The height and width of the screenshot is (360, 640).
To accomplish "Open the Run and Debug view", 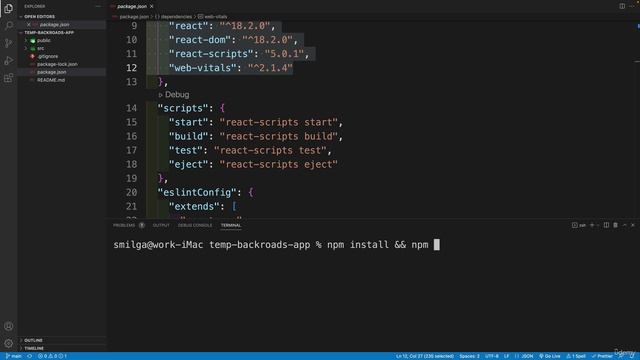I will 8,61.
